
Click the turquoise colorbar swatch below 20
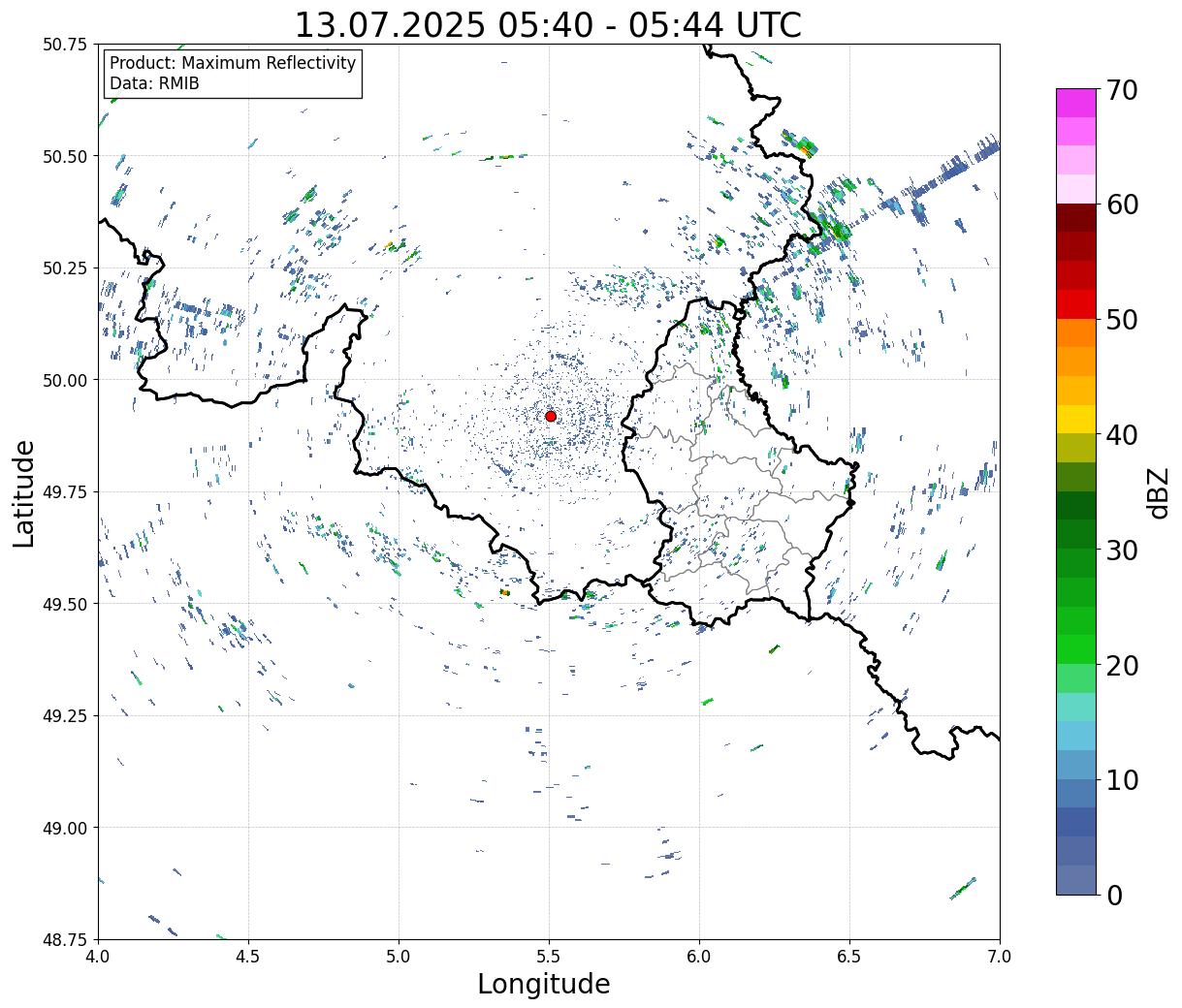click(1076, 707)
